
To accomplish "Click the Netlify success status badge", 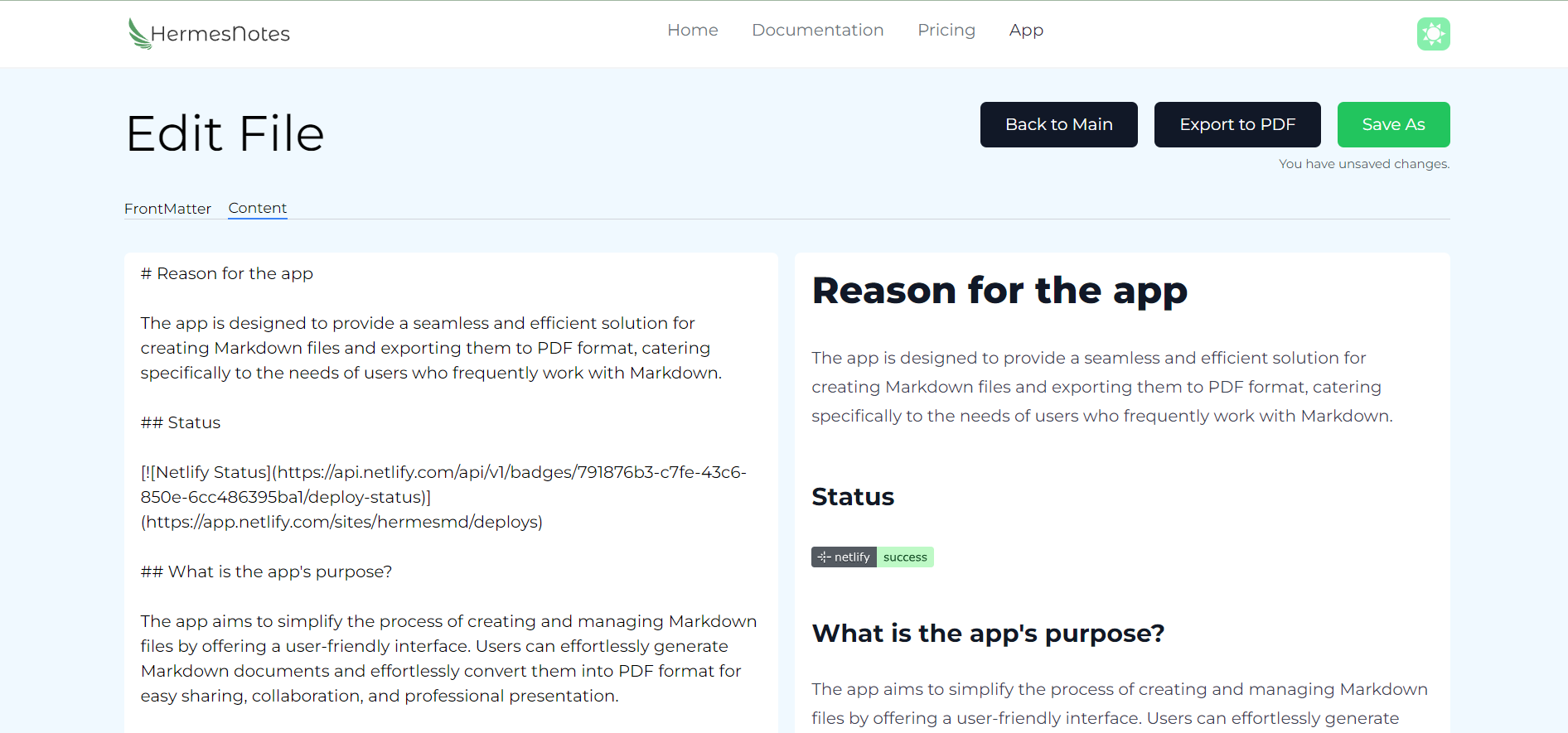I will [x=873, y=557].
